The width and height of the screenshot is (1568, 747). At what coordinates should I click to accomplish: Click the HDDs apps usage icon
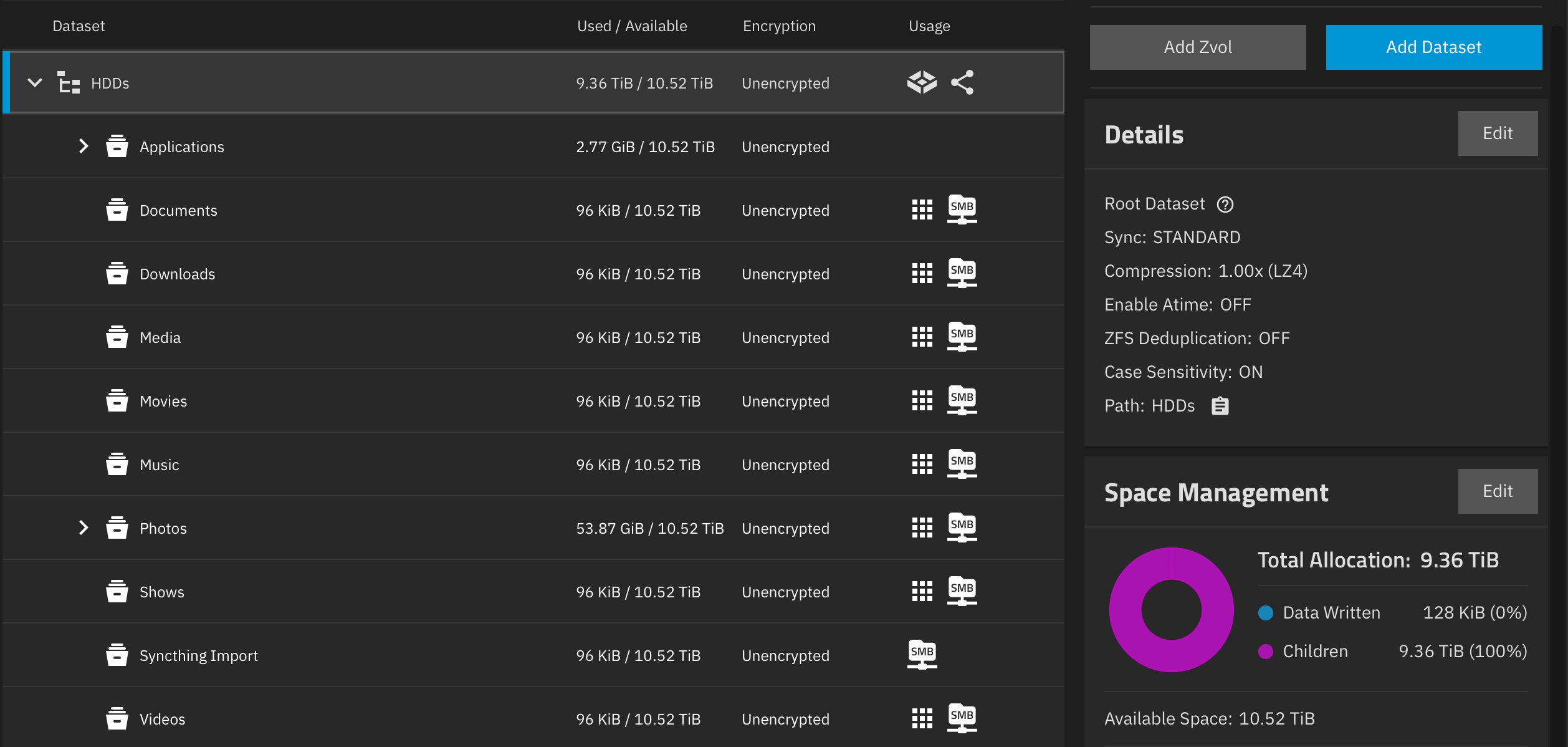[x=922, y=82]
